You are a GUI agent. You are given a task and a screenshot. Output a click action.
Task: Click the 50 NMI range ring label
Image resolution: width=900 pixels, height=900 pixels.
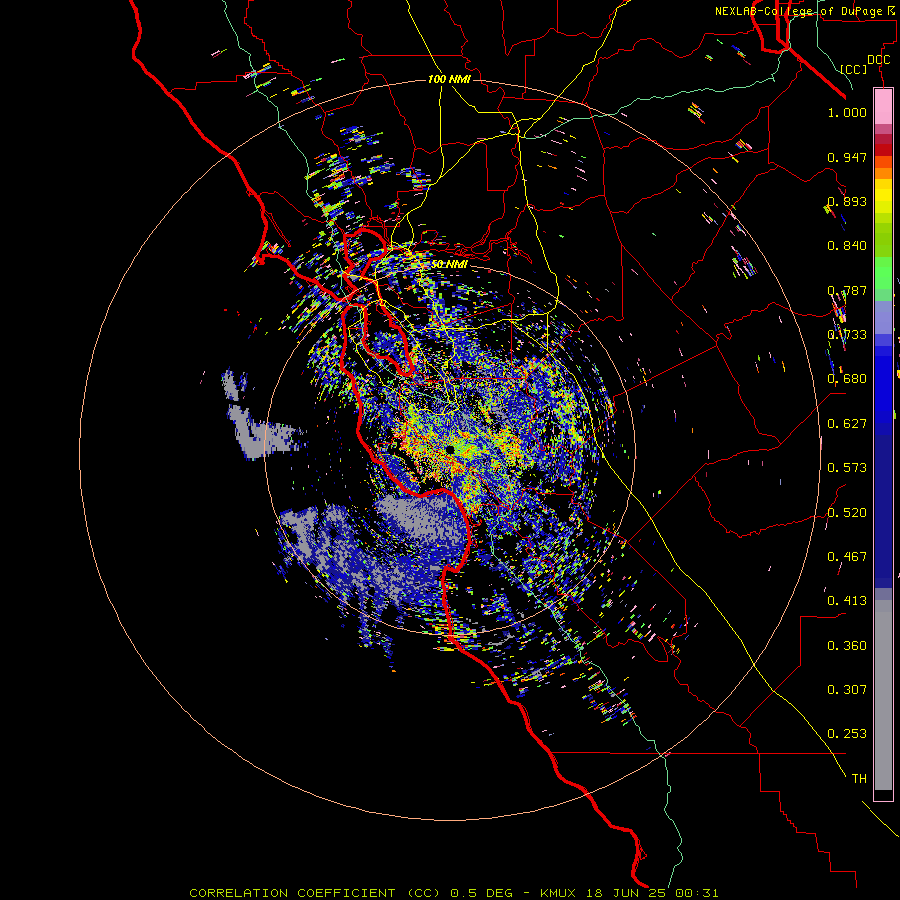pyautogui.click(x=449, y=265)
